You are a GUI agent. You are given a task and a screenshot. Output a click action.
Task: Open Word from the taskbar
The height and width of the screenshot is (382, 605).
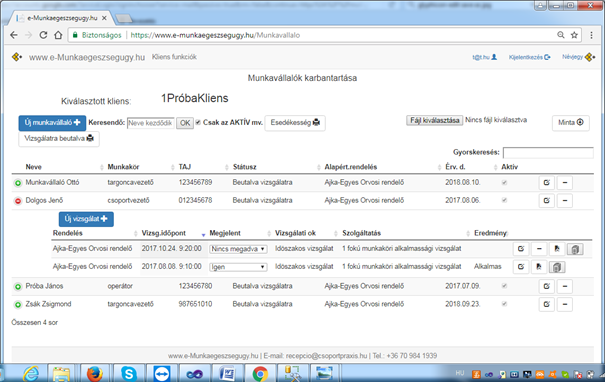(227, 374)
